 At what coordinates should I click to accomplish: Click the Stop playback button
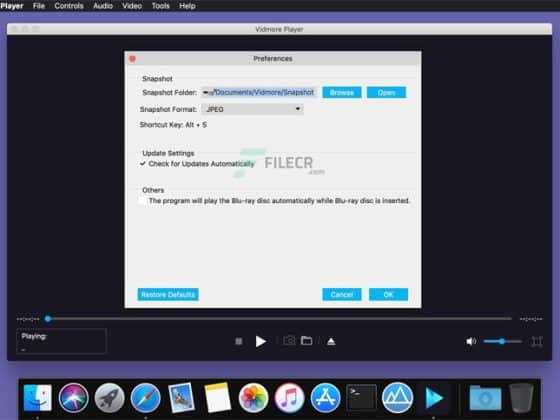(x=239, y=341)
